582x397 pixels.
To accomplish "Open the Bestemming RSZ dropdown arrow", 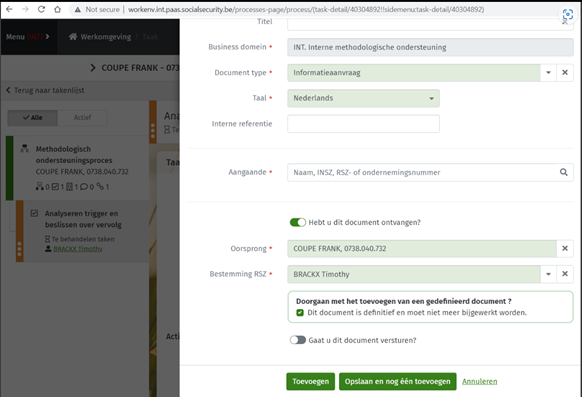I will click(x=548, y=274).
